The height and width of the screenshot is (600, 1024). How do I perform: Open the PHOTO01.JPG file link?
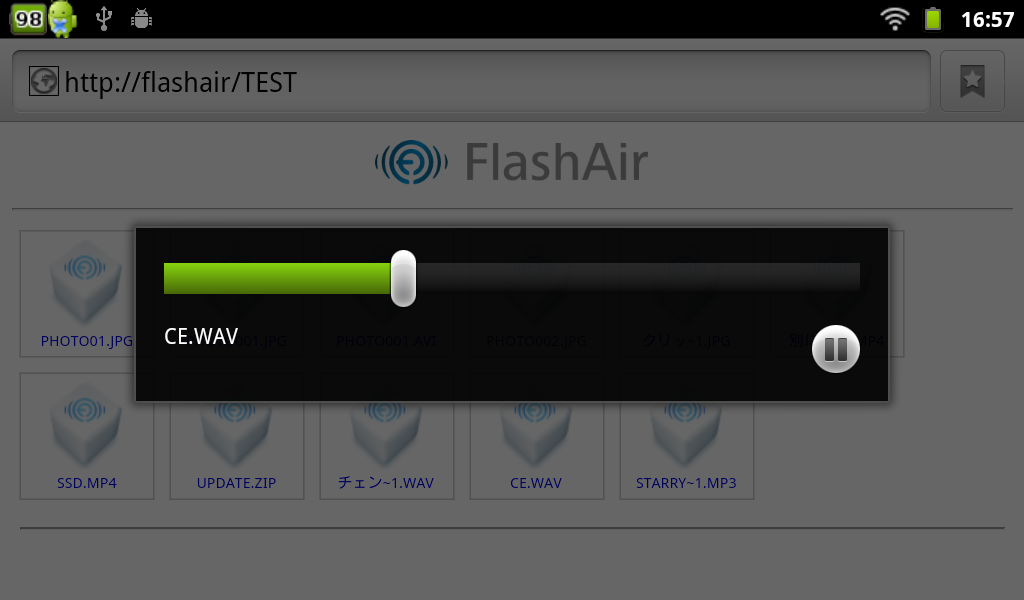coord(86,341)
